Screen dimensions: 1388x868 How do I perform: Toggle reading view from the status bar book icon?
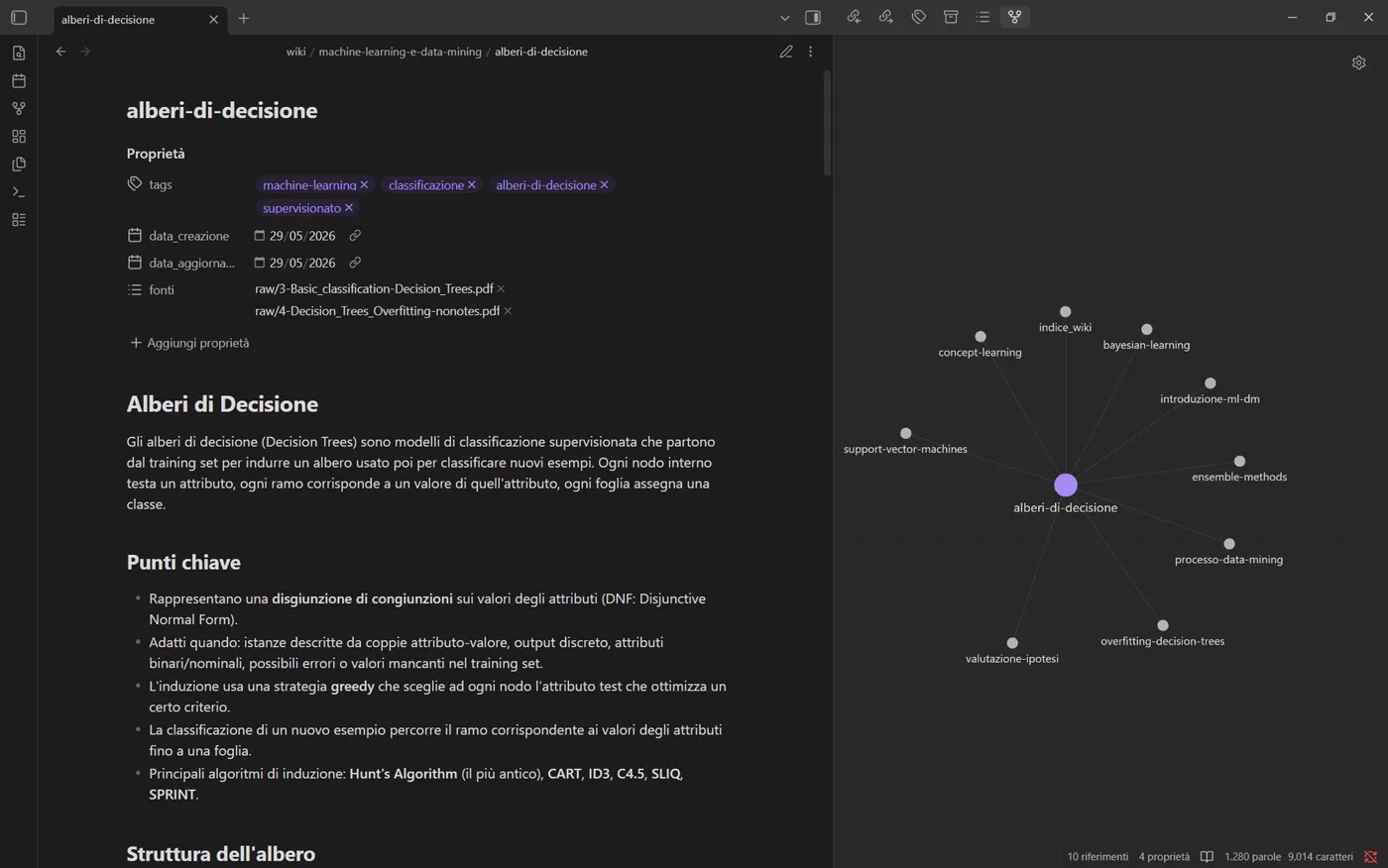(1207, 857)
